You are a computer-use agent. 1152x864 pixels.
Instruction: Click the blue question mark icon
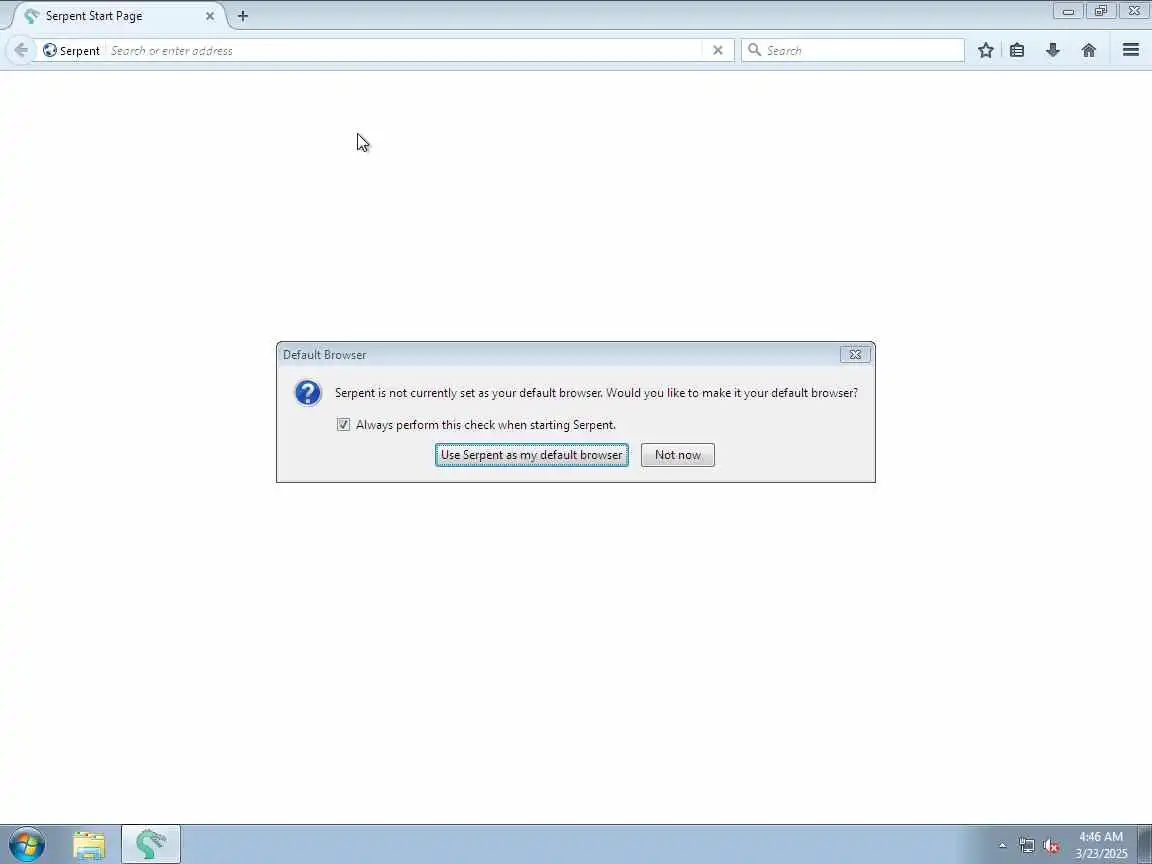(308, 393)
